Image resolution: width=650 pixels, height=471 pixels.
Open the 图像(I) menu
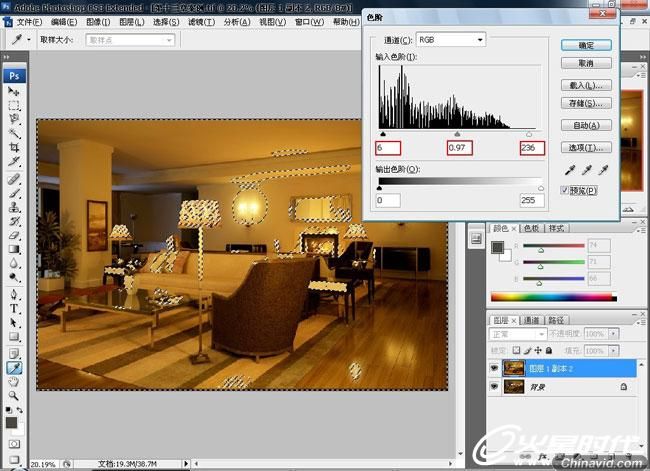[x=98, y=22]
